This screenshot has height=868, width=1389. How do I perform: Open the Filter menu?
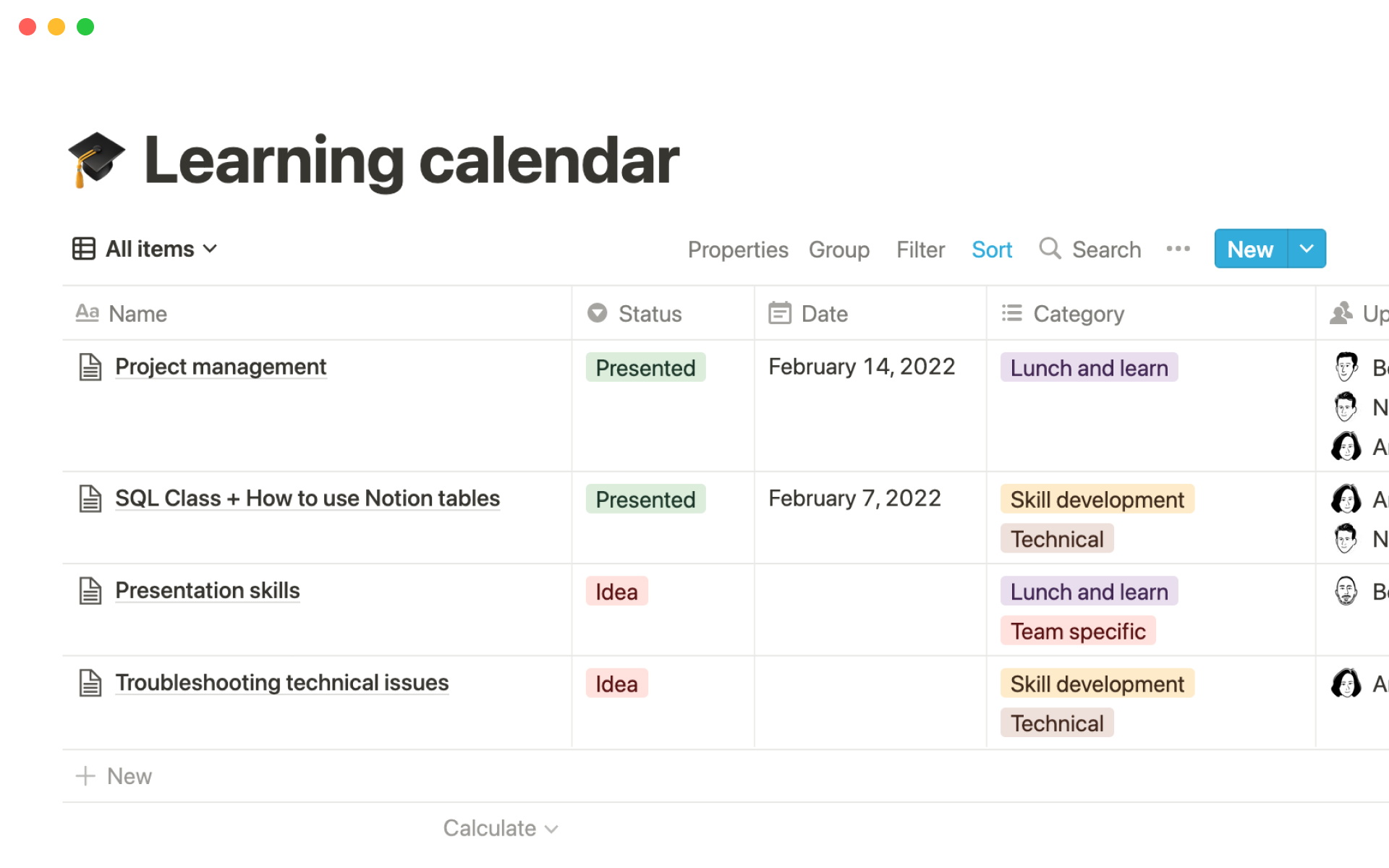coord(920,250)
